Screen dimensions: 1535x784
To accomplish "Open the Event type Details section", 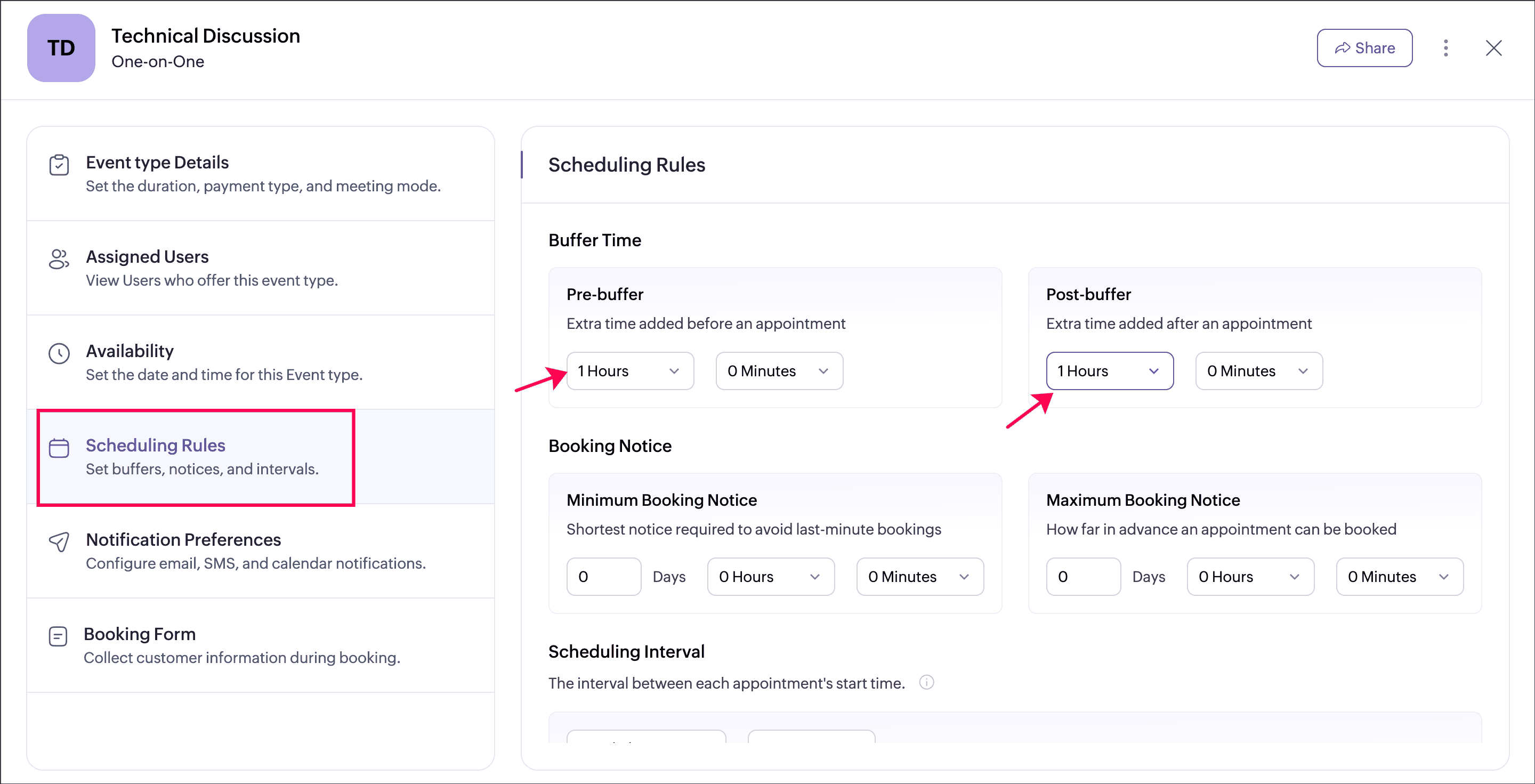I will [261, 173].
